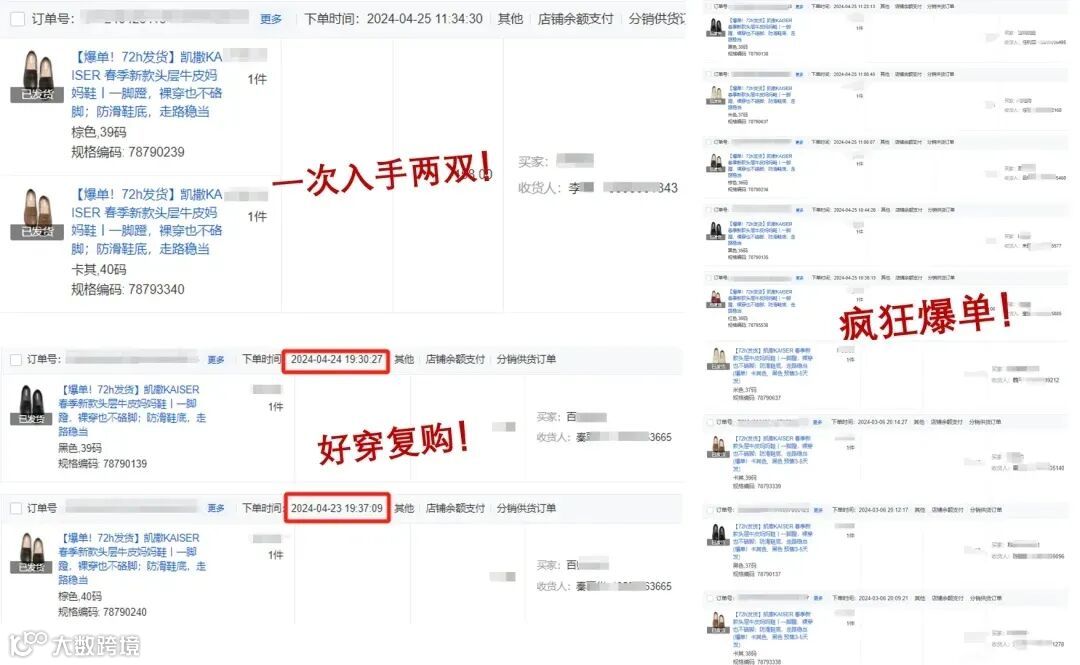Tick the checkbox for the 2024-04-24 order
The image size is (1080, 665).
coord(16,360)
